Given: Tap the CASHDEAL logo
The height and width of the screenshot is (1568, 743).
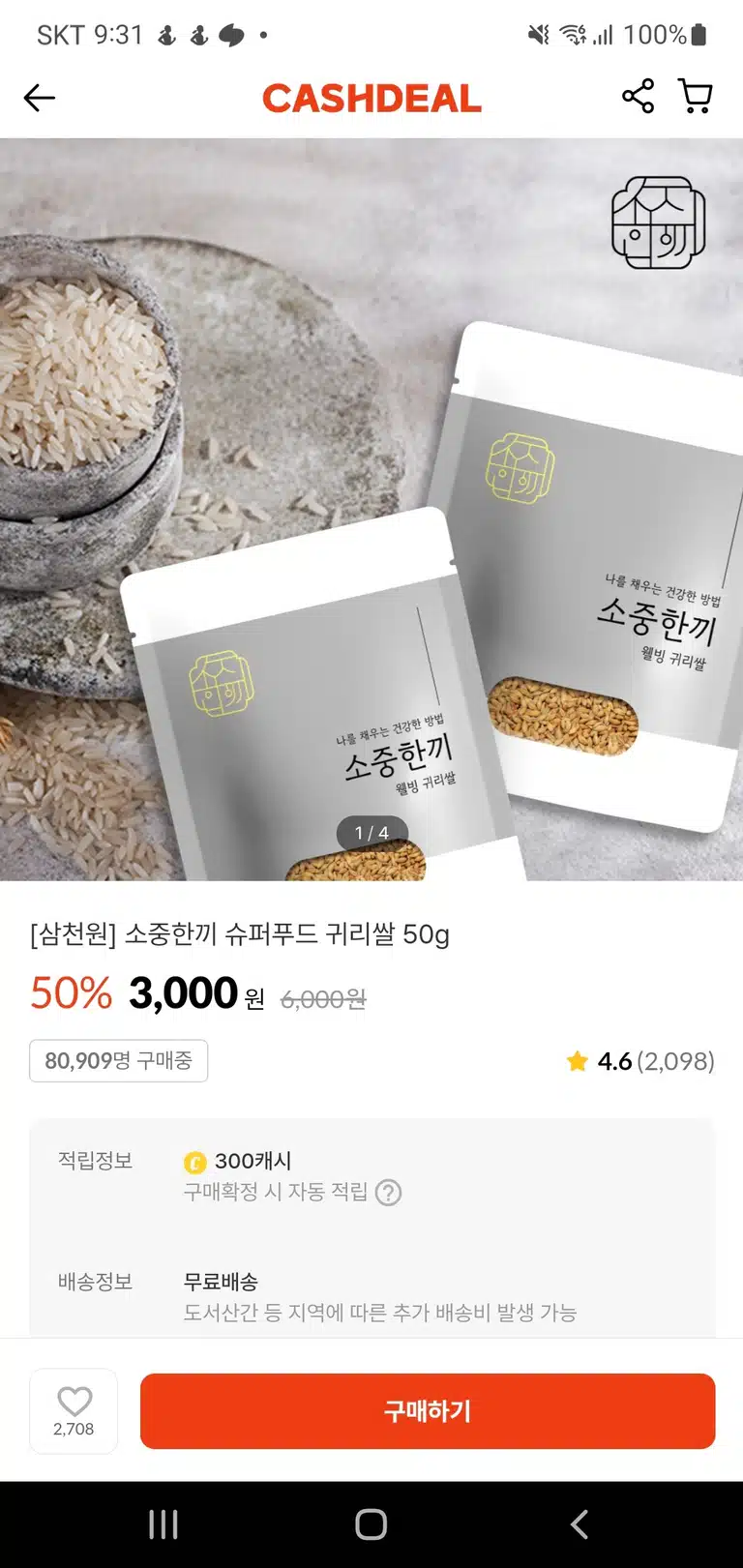Looking at the screenshot, I should (x=371, y=98).
